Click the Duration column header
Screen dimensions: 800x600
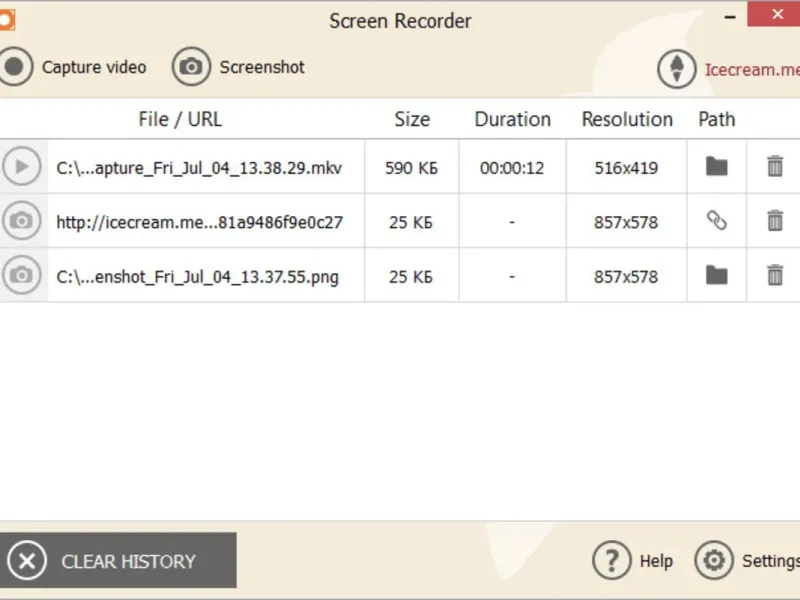click(513, 119)
